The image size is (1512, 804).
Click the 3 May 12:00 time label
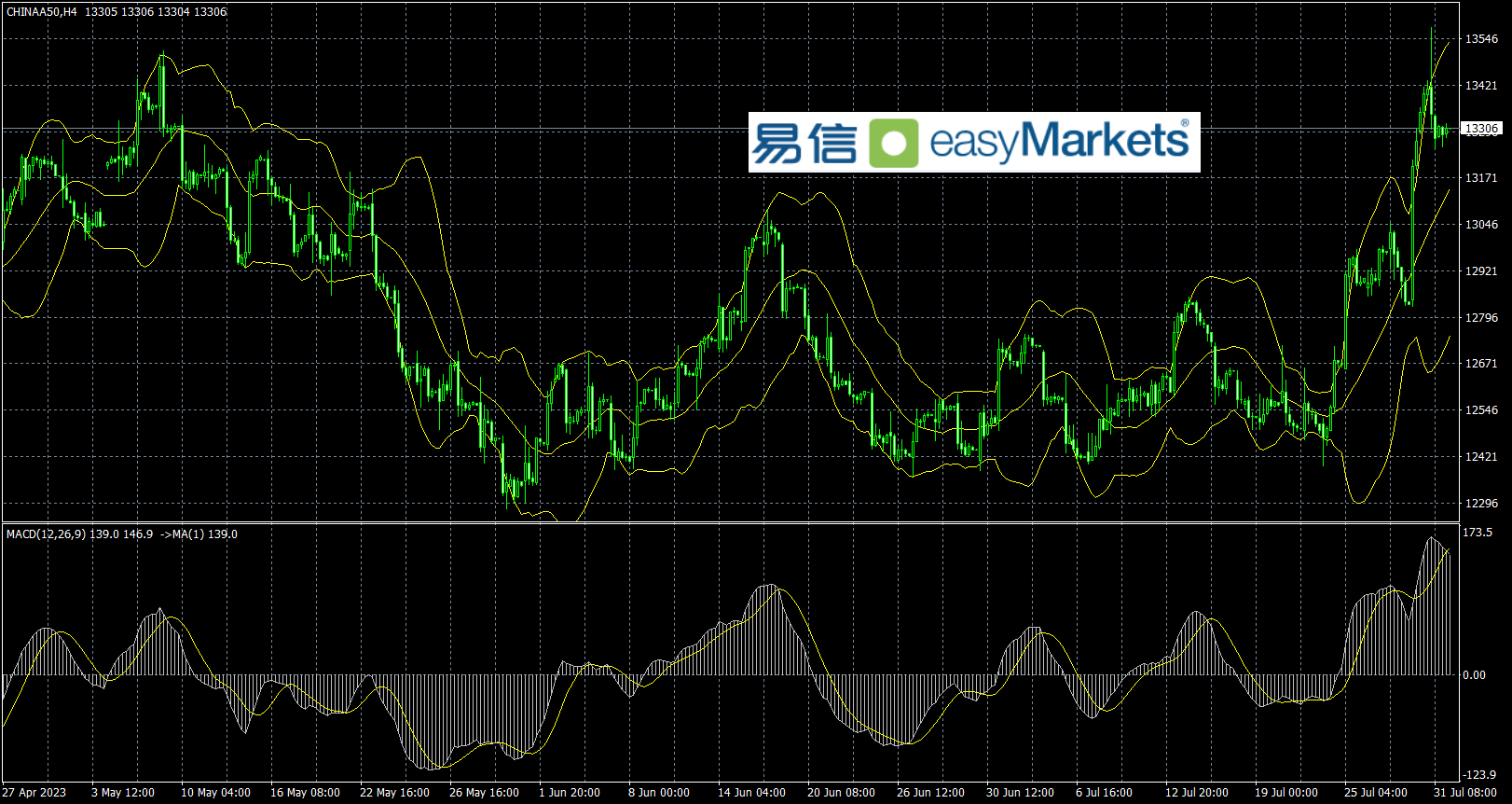click(x=123, y=793)
